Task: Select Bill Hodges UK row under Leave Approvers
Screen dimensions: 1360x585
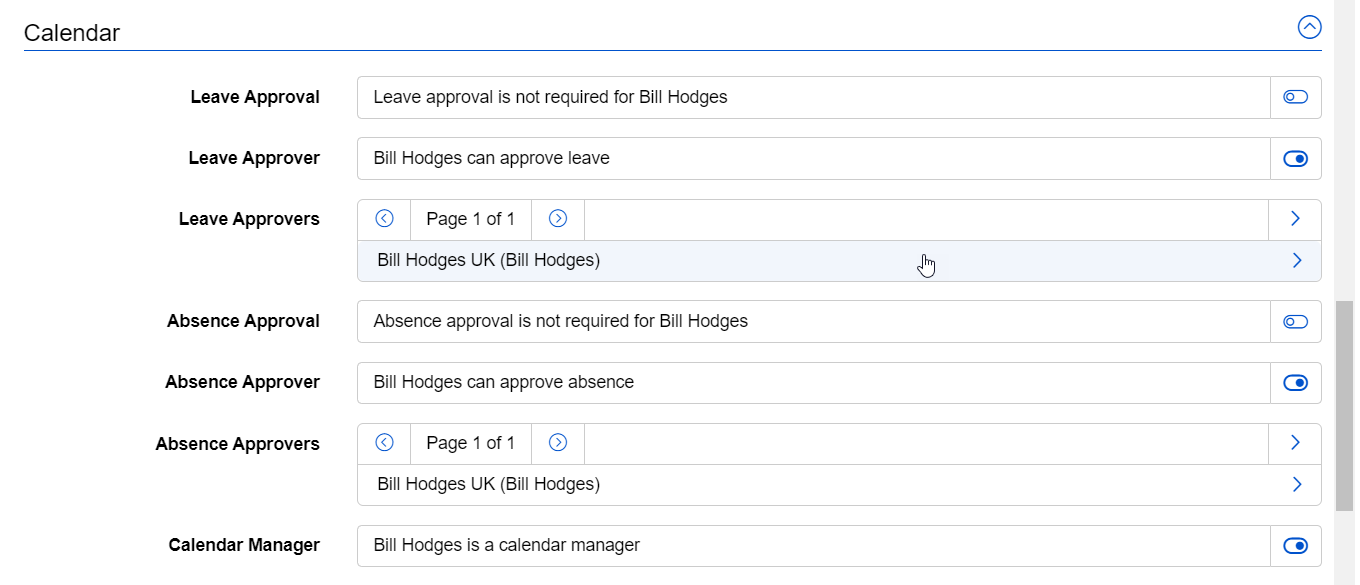Action: click(x=839, y=261)
